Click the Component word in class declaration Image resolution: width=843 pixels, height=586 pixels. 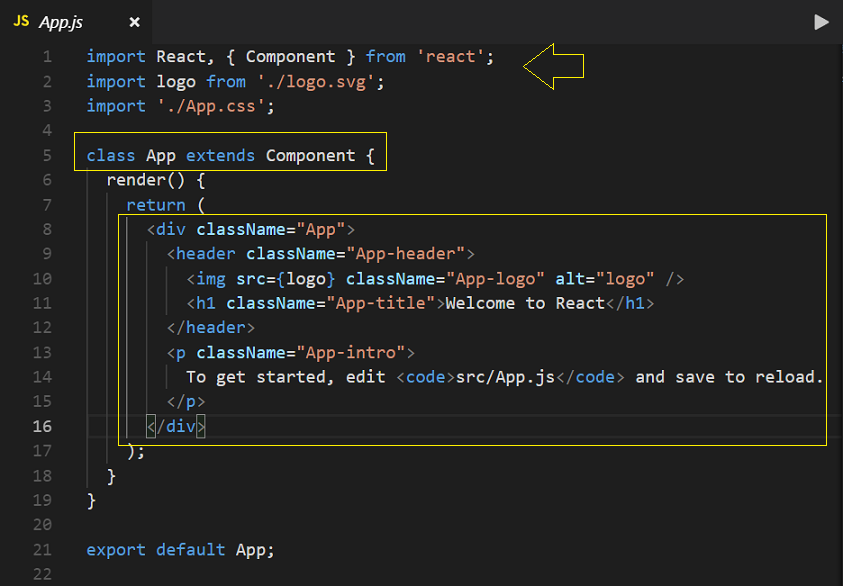tap(310, 156)
